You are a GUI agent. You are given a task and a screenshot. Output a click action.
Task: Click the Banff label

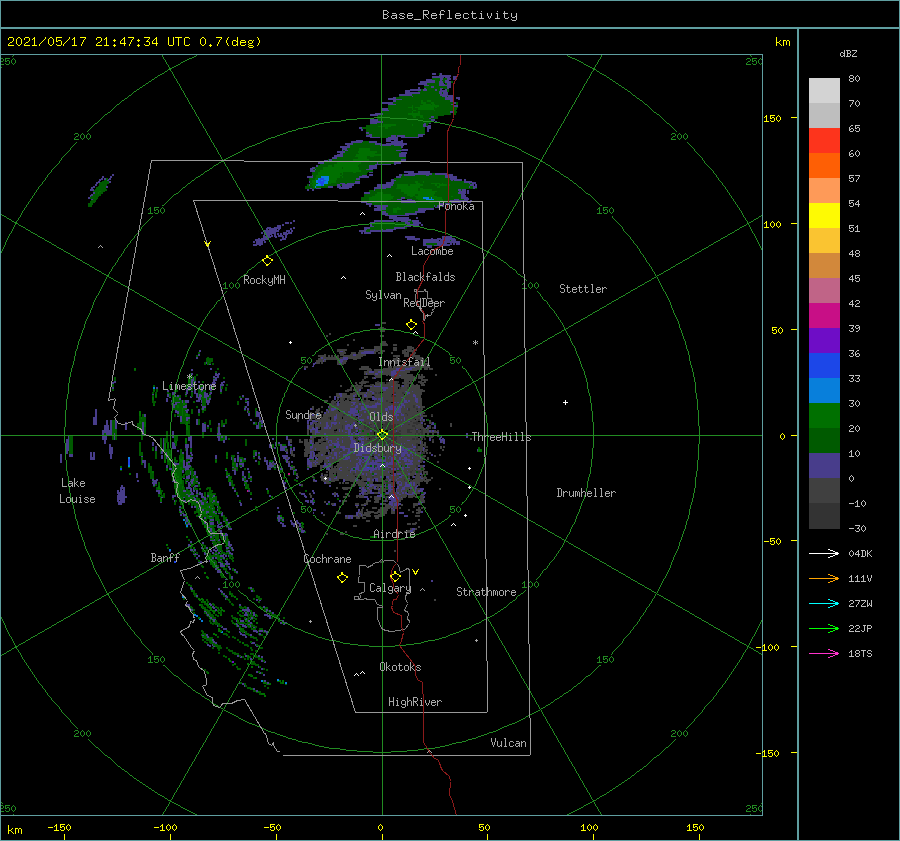165,558
